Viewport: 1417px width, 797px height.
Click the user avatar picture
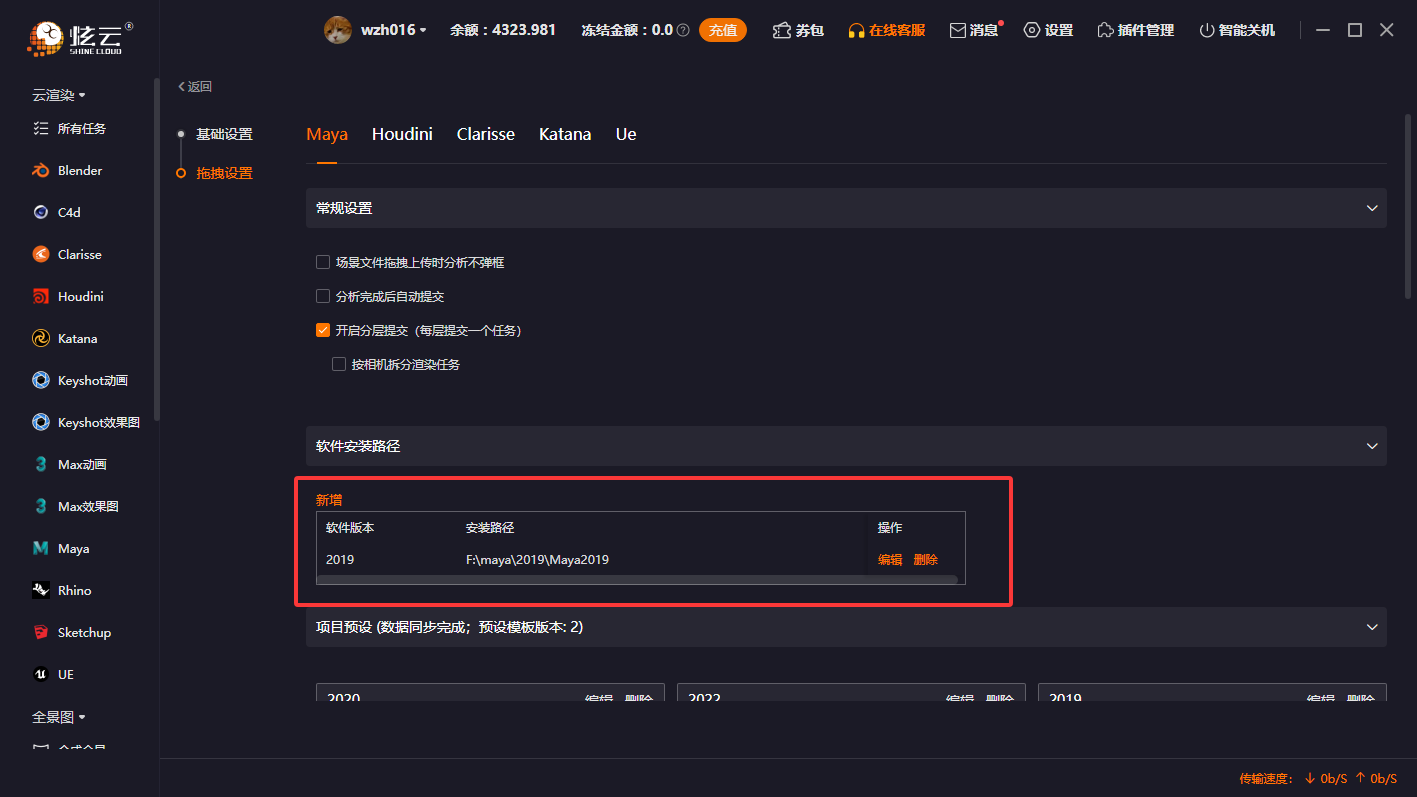click(338, 30)
